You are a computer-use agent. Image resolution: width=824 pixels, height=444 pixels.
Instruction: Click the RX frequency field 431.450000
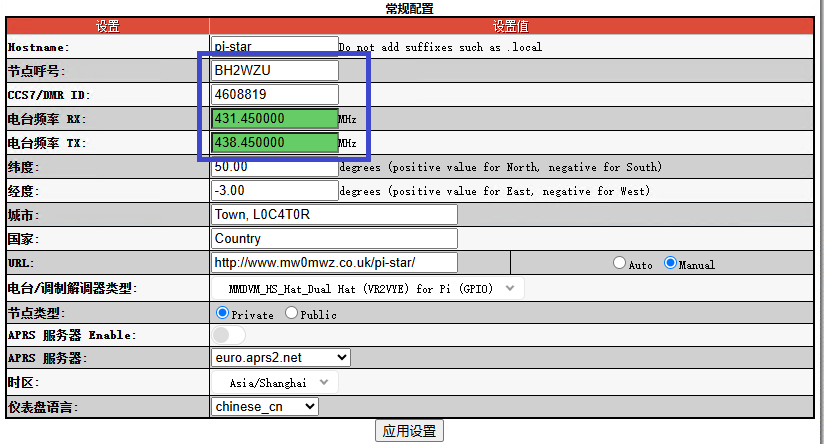pyautogui.click(x=275, y=119)
